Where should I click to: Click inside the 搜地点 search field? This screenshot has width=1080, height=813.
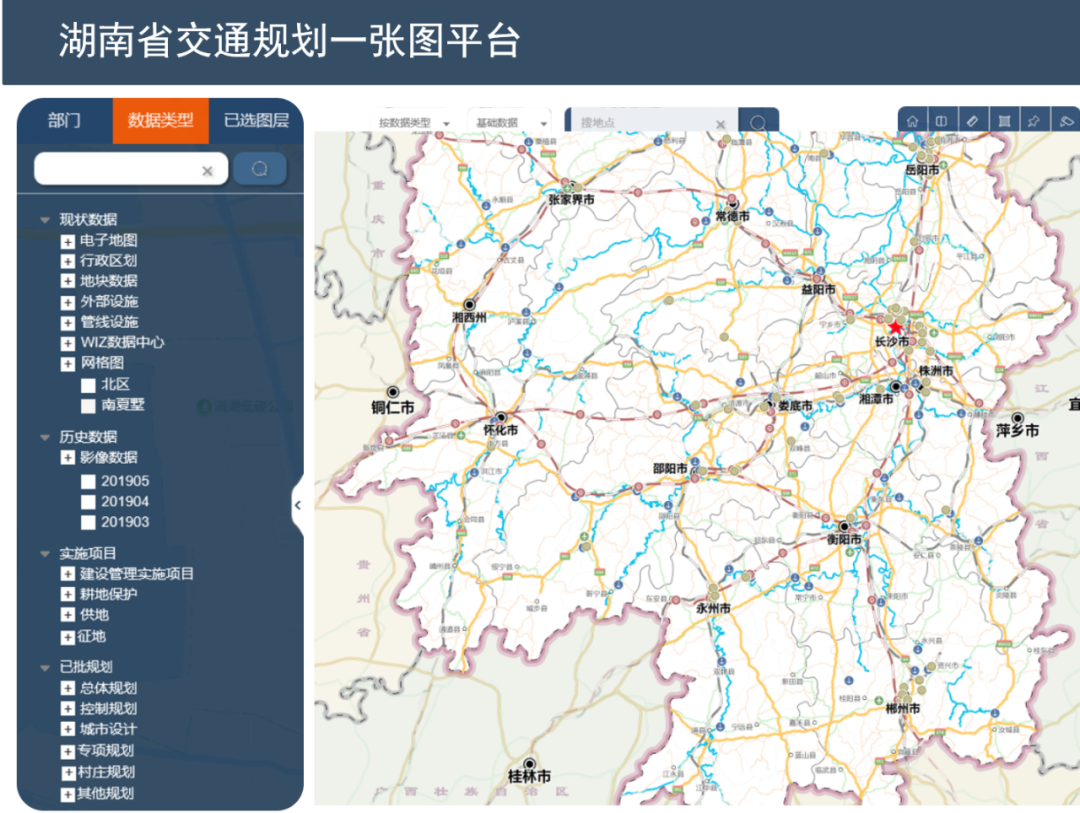640,123
